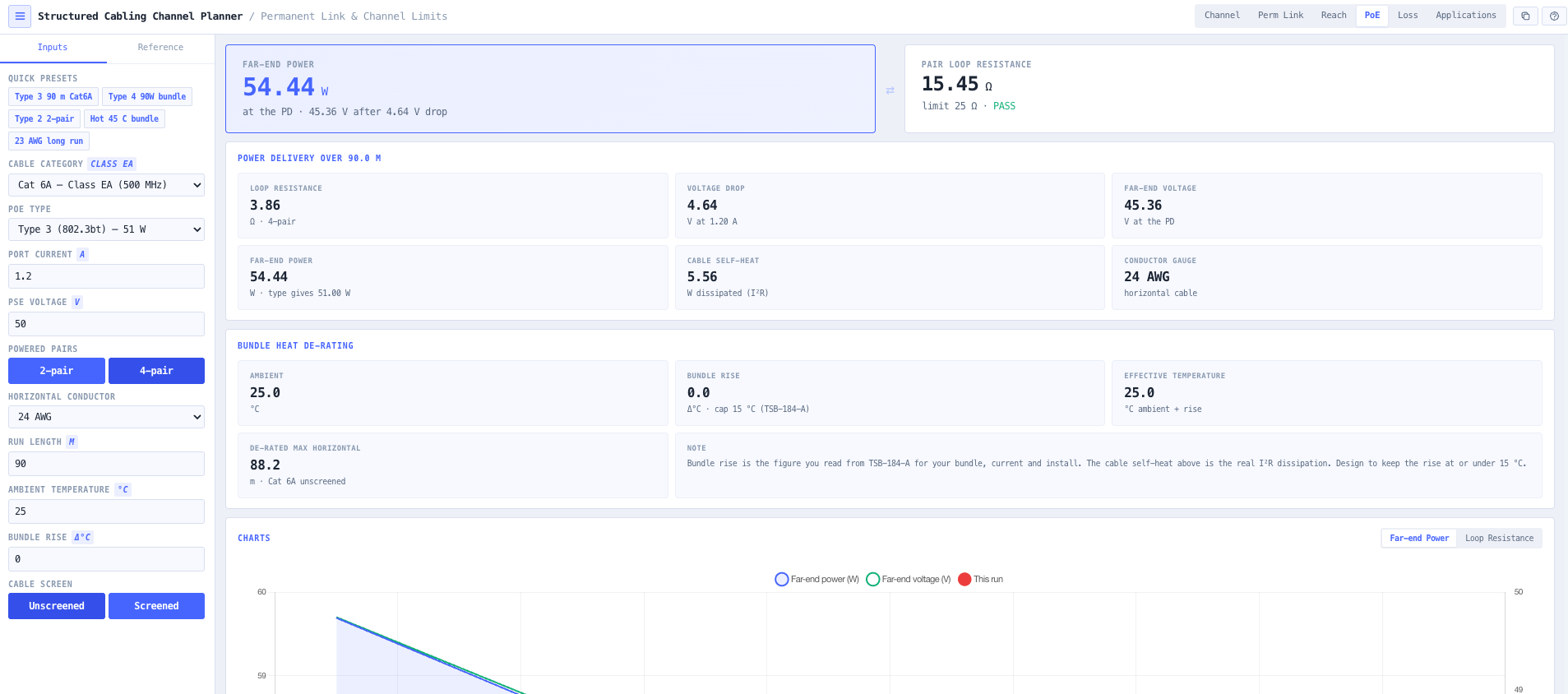The image size is (1568, 694).
Task: Click the 15.45 Ω pair loop resistance value
Action: point(951,84)
